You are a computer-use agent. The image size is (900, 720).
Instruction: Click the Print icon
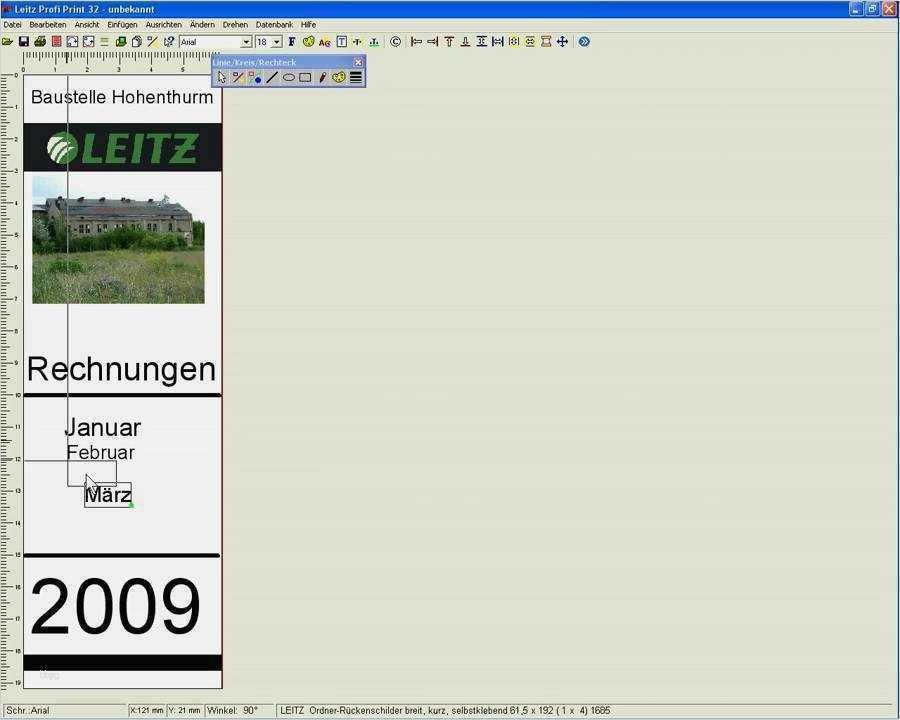(x=38, y=41)
